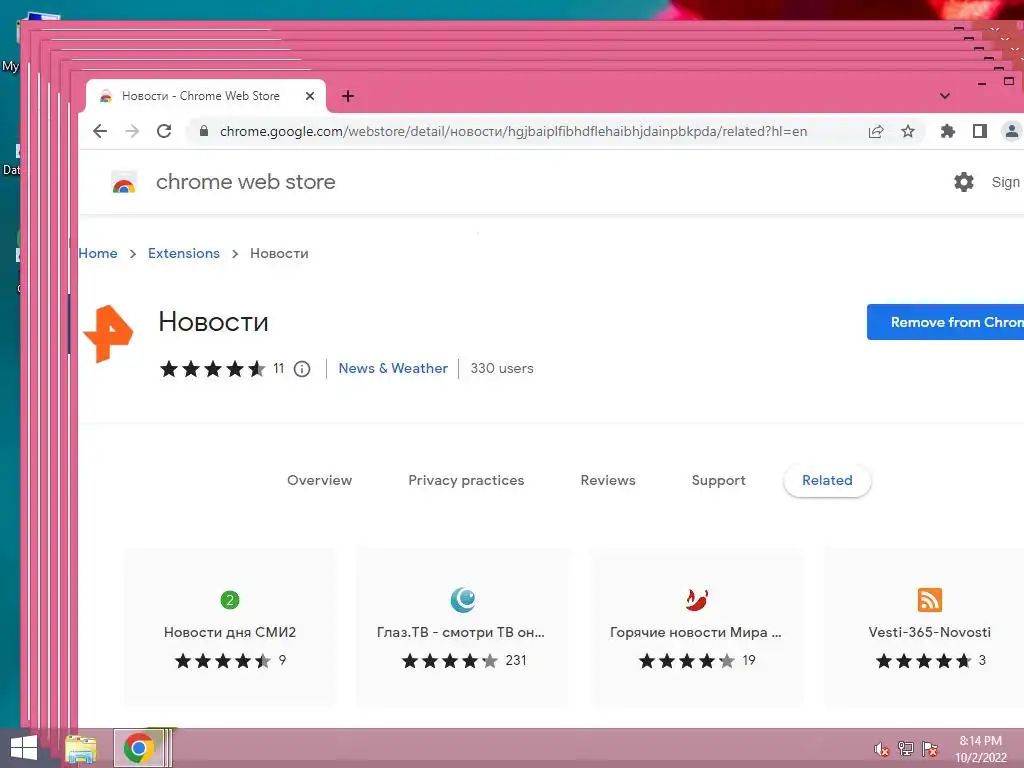Viewport: 1024px width, 768px height.
Task: Open the News & Weather category
Action: [x=393, y=368]
